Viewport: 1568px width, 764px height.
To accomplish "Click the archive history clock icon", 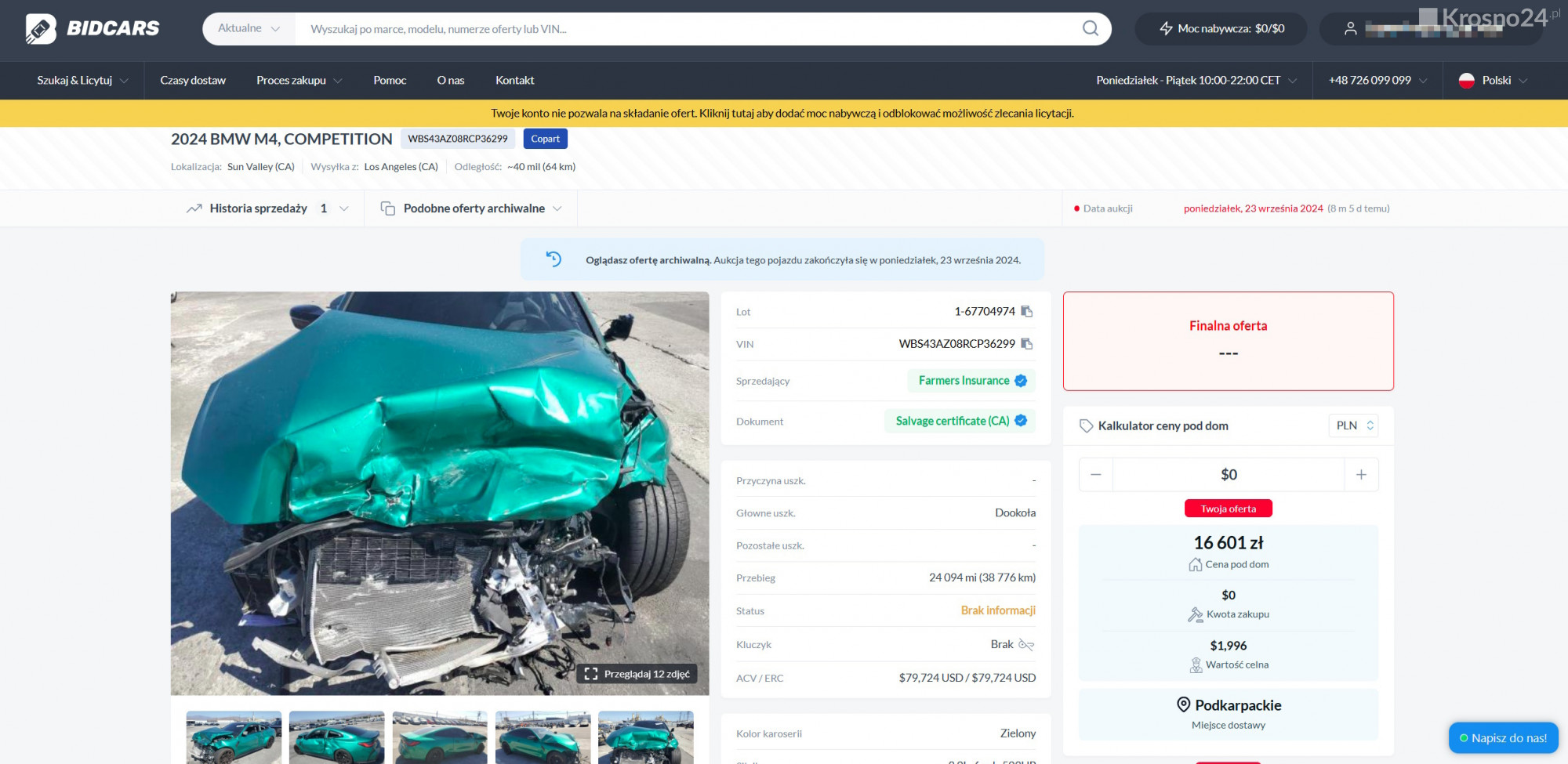I will click(x=554, y=259).
